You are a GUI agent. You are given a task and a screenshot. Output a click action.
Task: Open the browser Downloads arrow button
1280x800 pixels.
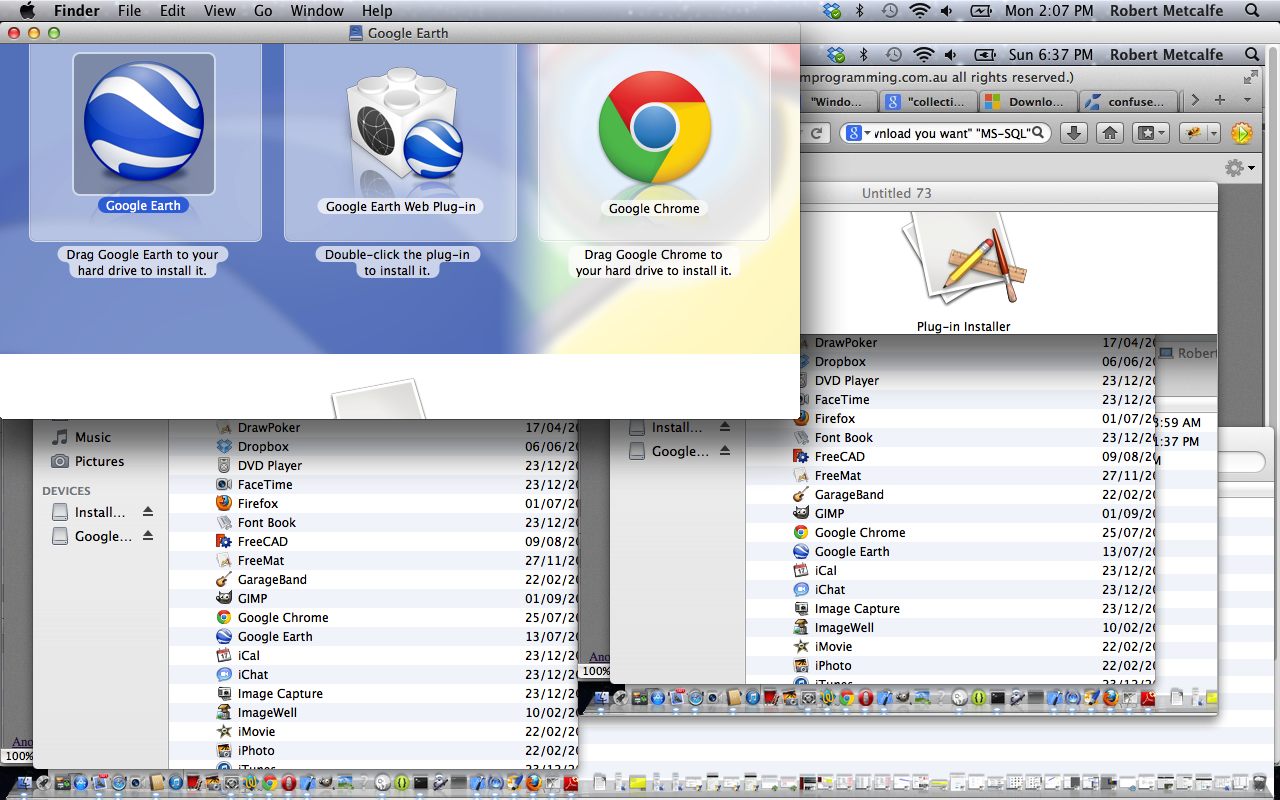(1073, 133)
